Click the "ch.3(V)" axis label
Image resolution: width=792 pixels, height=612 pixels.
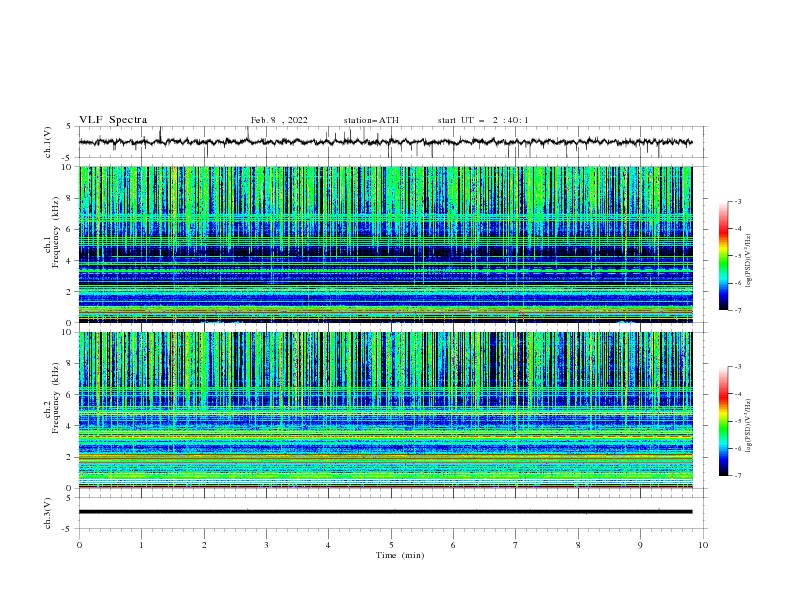48,513
